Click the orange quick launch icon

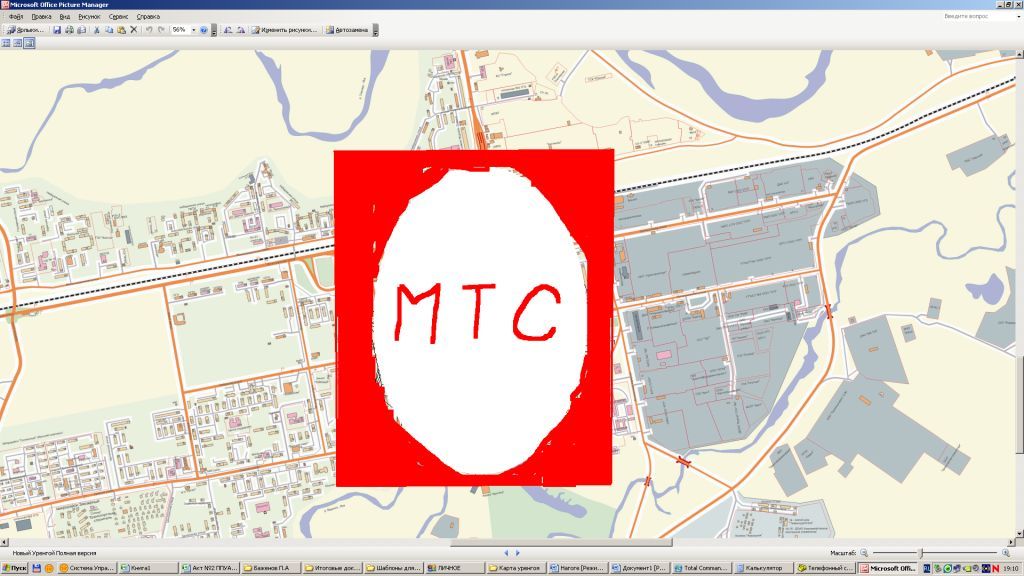pos(49,568)
